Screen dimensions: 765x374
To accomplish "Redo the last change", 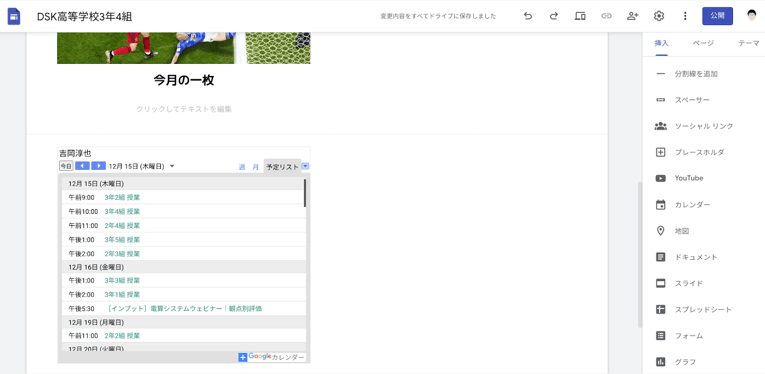I will [554, 16].
